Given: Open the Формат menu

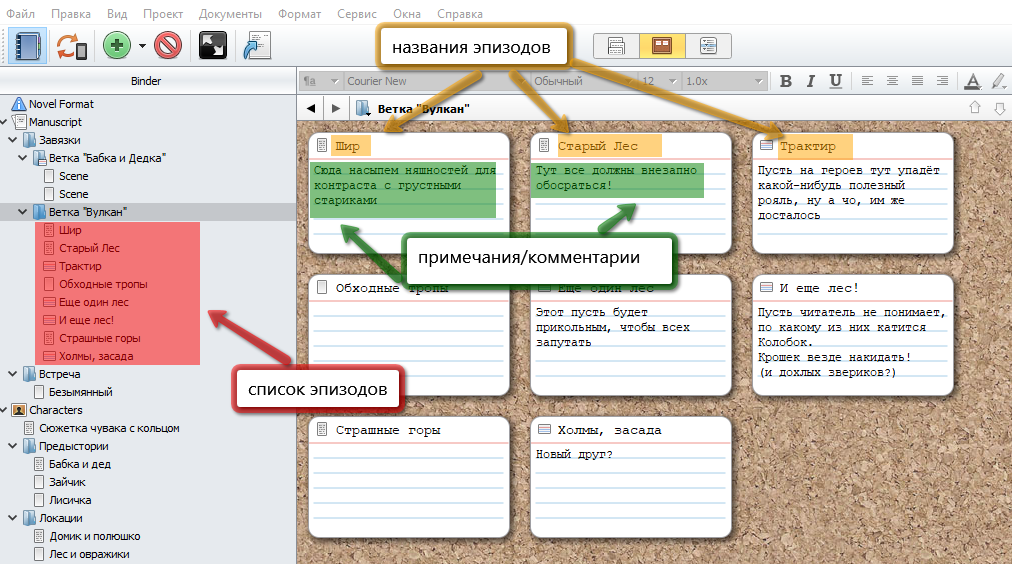Looking at the screenshot, I should [x=301, y=14].
